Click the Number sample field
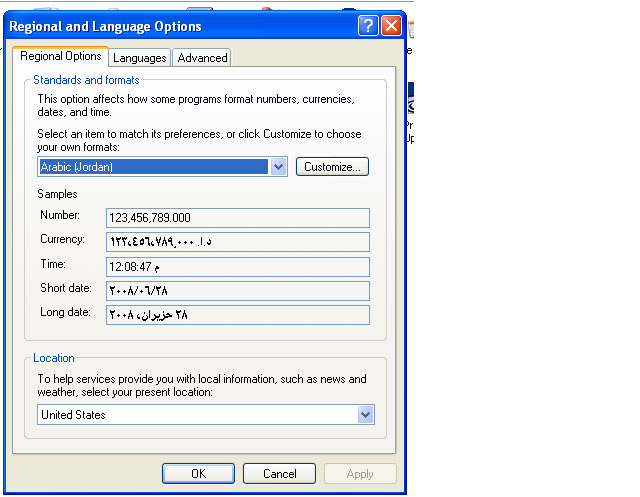 click(x=237, y=218)
